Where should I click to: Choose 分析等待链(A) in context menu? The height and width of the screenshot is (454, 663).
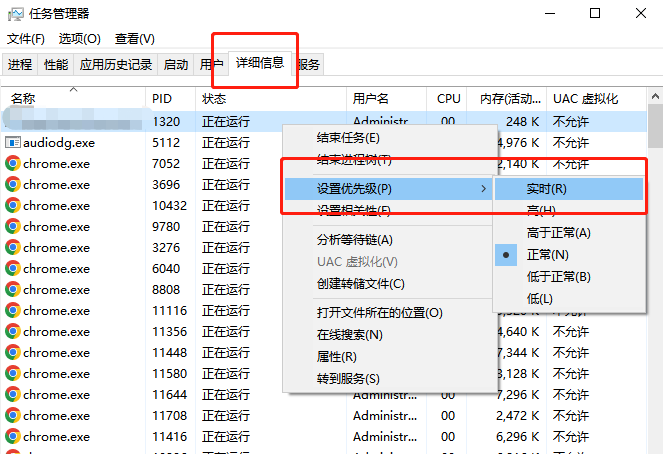(x=390, y=240)
